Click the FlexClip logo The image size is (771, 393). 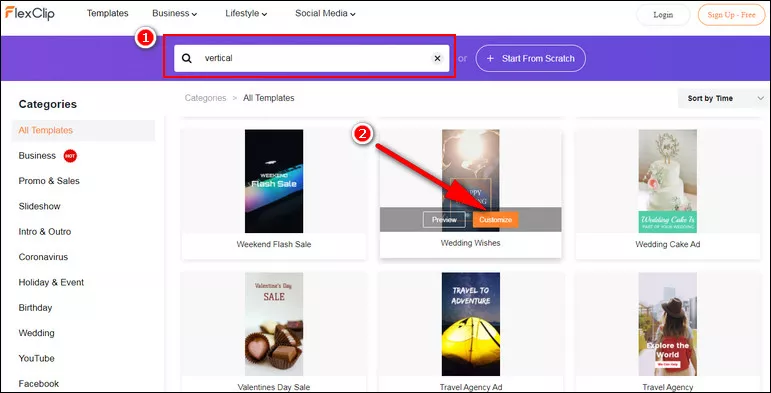click(30, 13)
